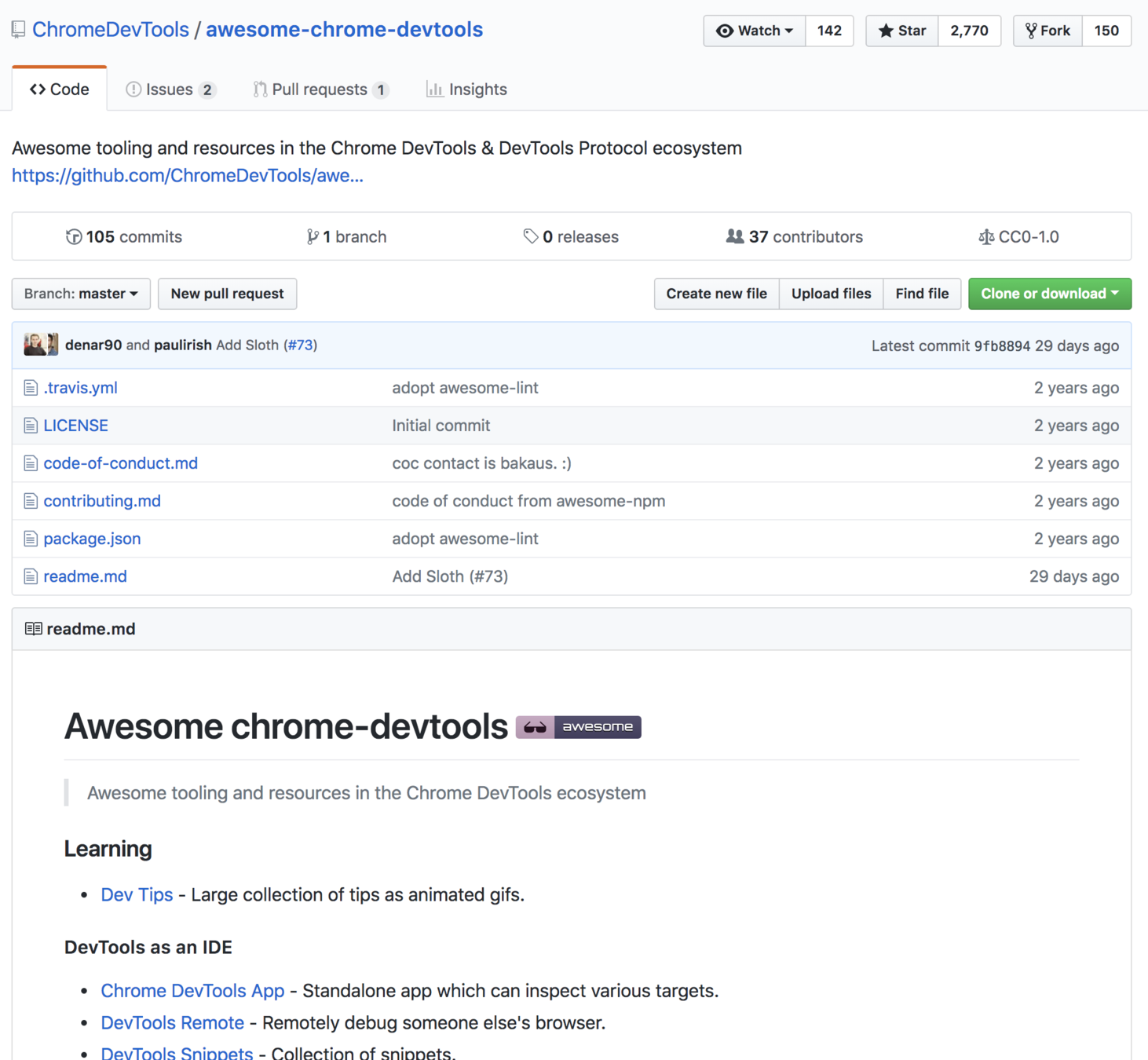Image resolution: width=1148 pixels, height=1060 pixels.
Task: Open code-of-conduct.md file
Action: [x=121, y=463]
